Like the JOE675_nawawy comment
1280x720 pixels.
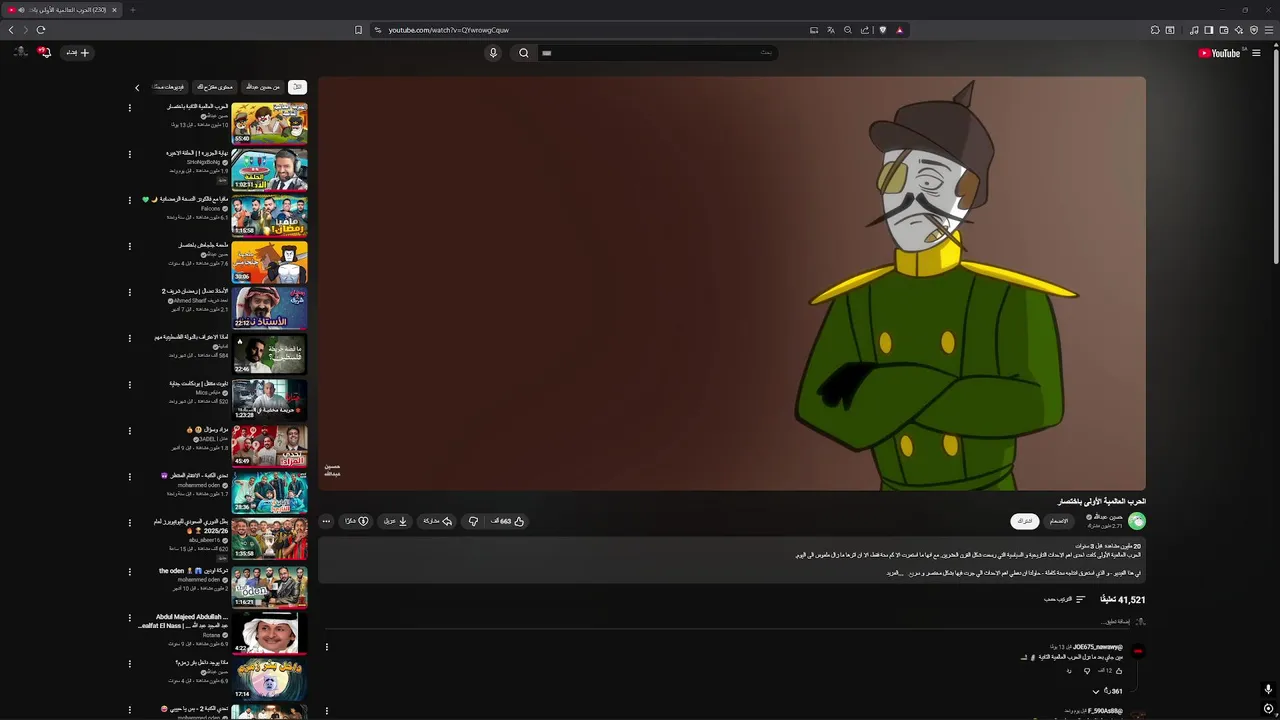tap(1118, 671)
